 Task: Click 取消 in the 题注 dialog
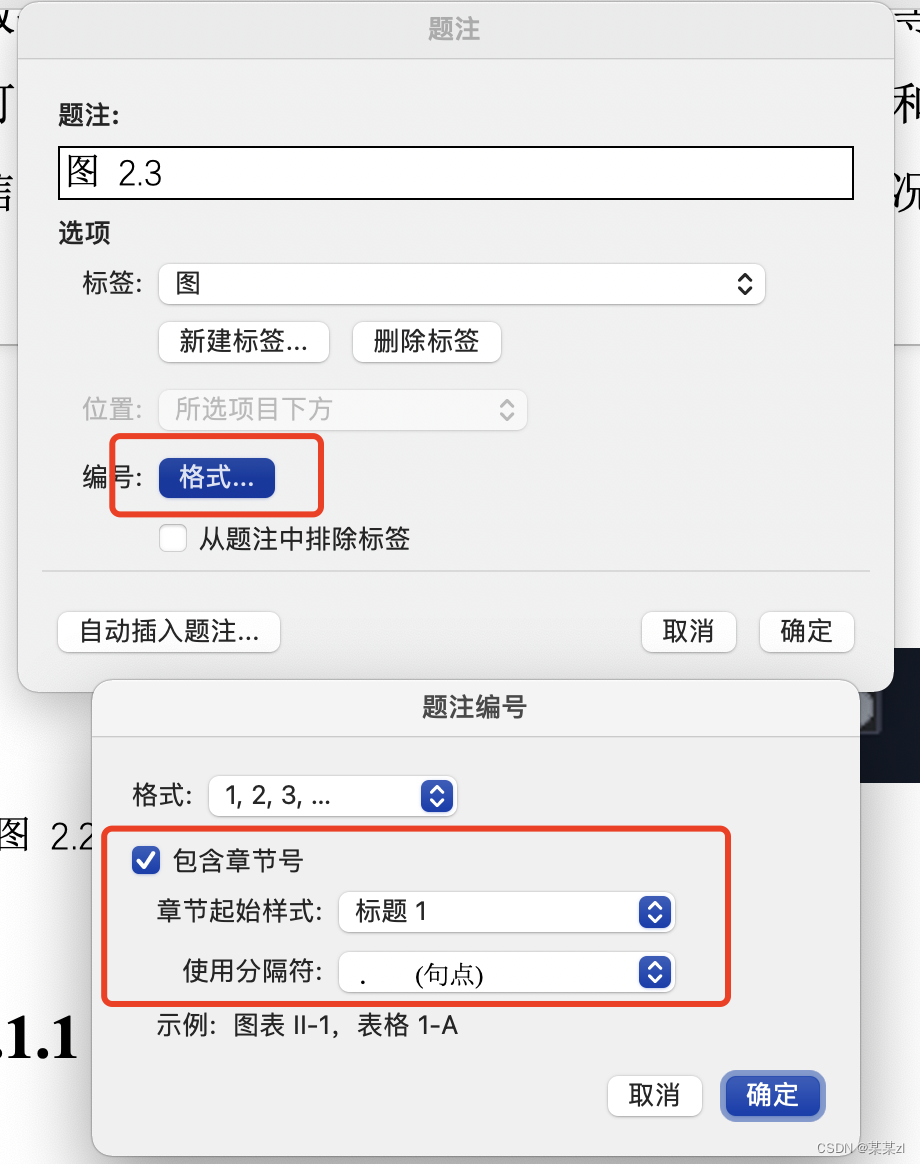tap(688, 632)
